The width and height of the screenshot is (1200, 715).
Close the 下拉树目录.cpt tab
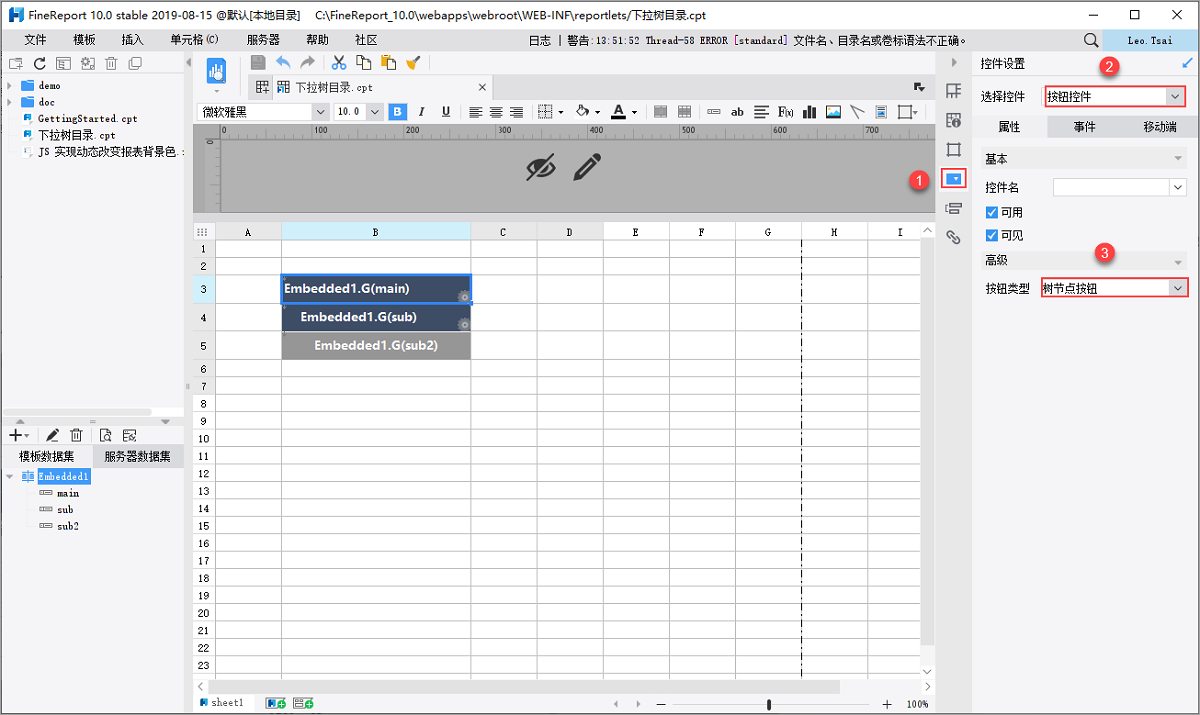click(x=483, y=87)
